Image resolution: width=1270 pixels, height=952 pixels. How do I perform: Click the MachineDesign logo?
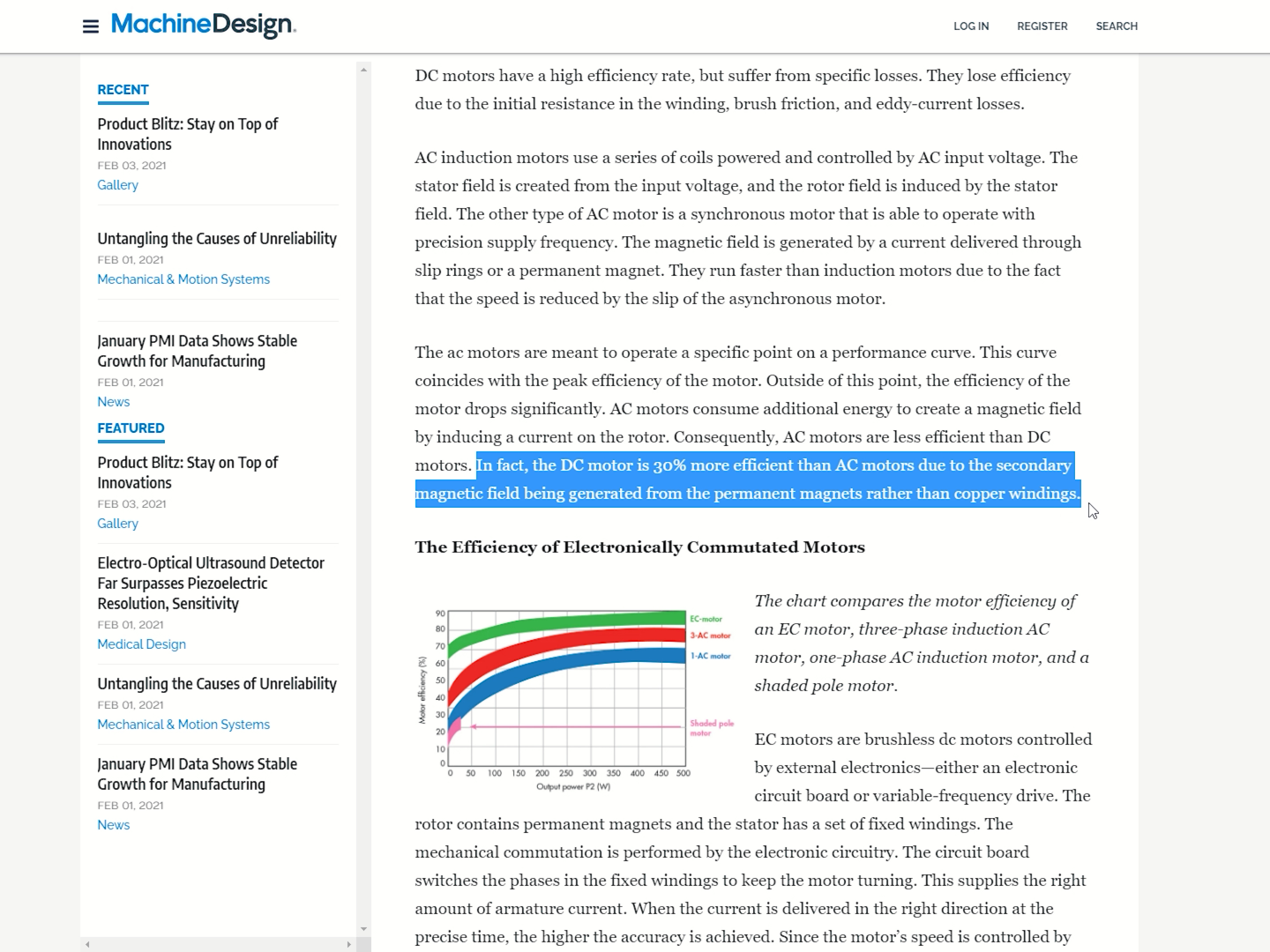coord(203,26)
